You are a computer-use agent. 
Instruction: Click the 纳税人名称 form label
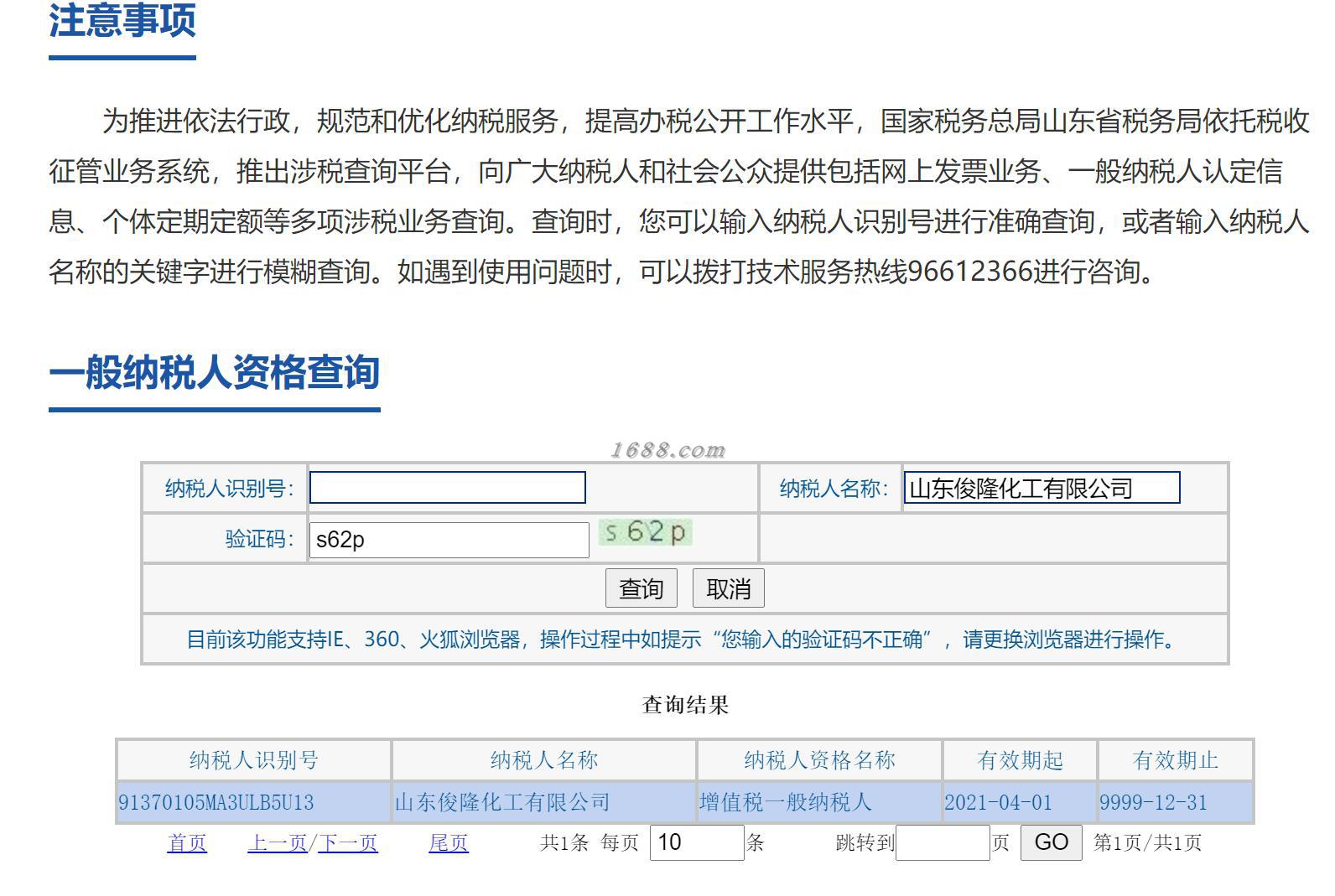pos(834,489)
